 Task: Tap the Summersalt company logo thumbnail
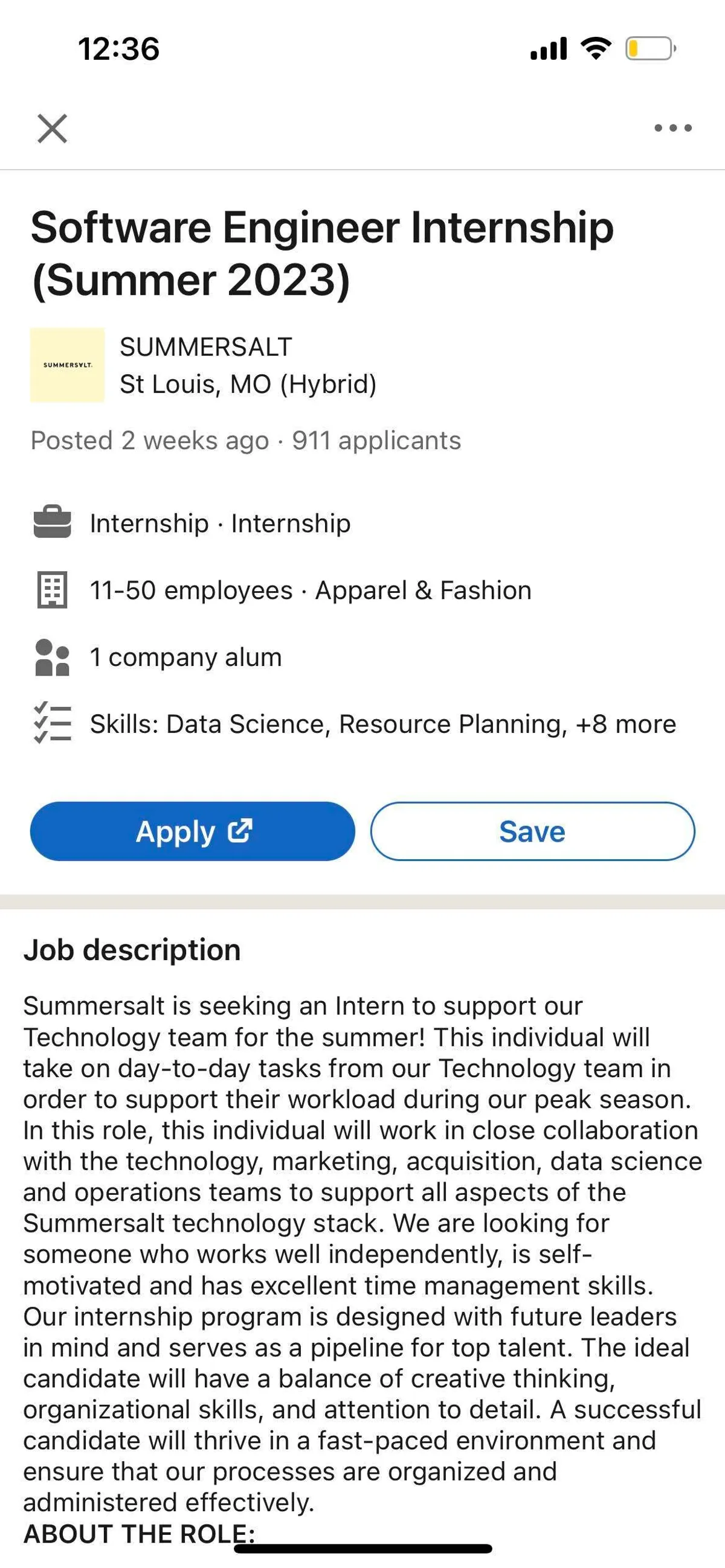[67, 365]
